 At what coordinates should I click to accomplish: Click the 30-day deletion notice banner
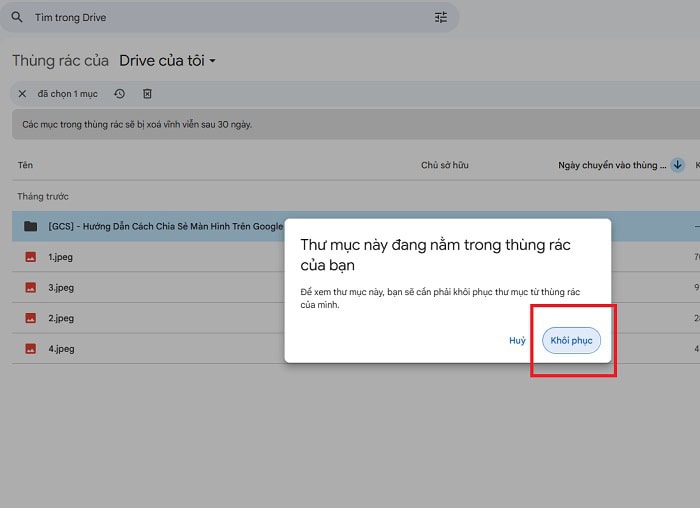point(356,125)
